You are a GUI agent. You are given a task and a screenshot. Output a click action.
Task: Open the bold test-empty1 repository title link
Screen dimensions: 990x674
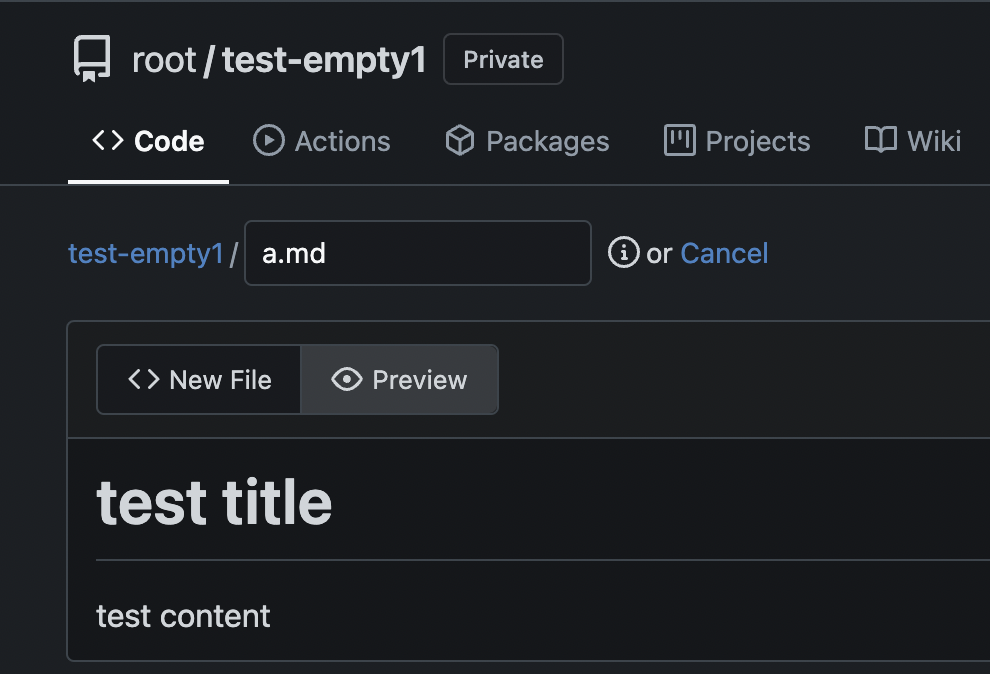point(324,60)
